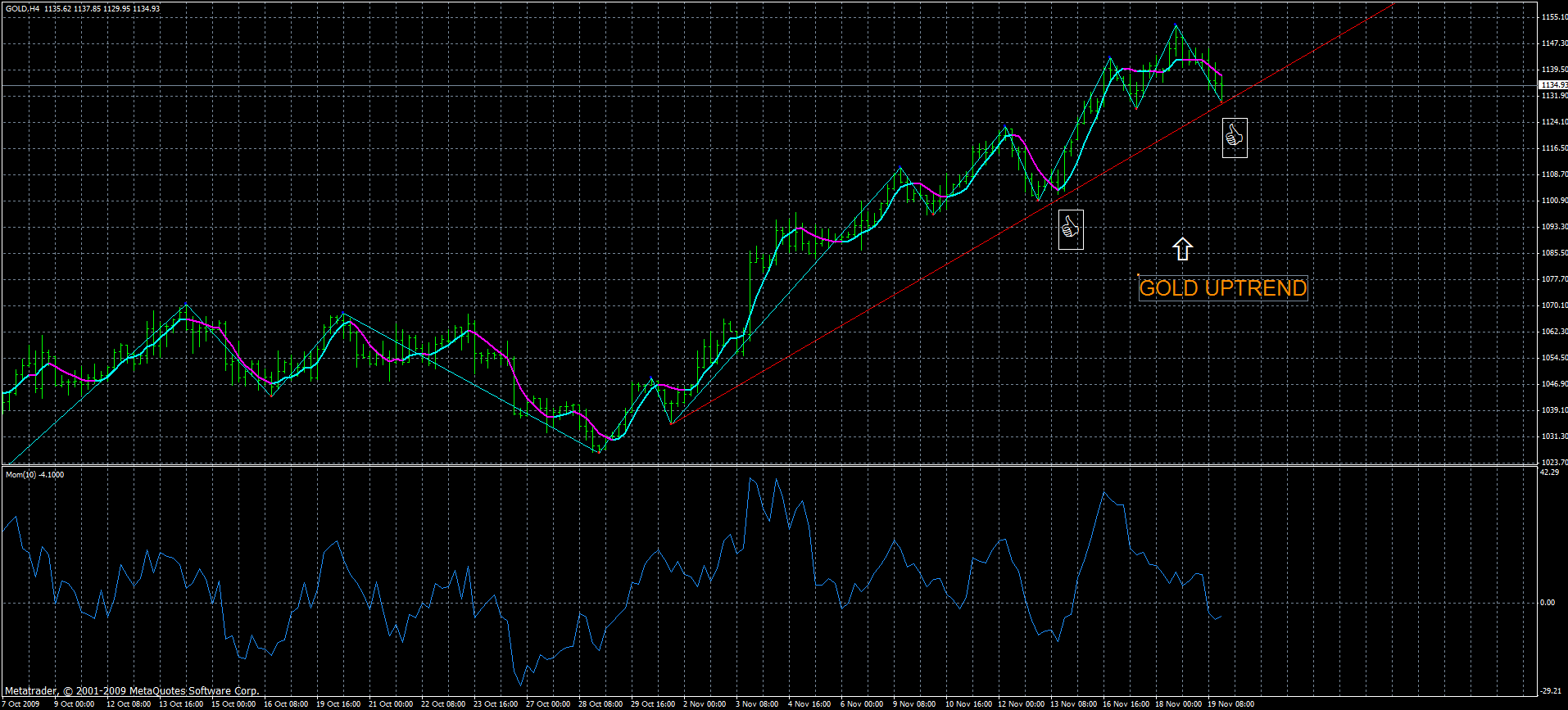Click the 0.00 momentum level label

[x=1547, y=603]
